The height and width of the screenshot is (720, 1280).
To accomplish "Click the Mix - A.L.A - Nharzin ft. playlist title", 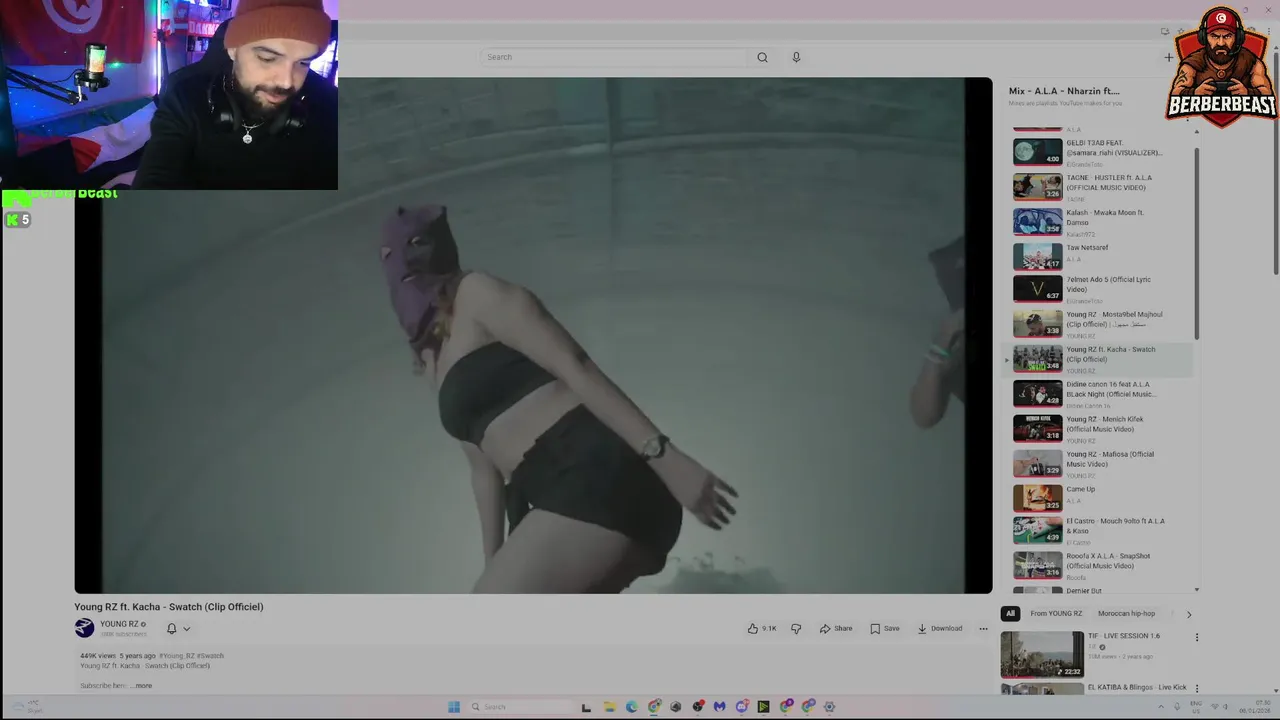I will tap(1064, 91).
